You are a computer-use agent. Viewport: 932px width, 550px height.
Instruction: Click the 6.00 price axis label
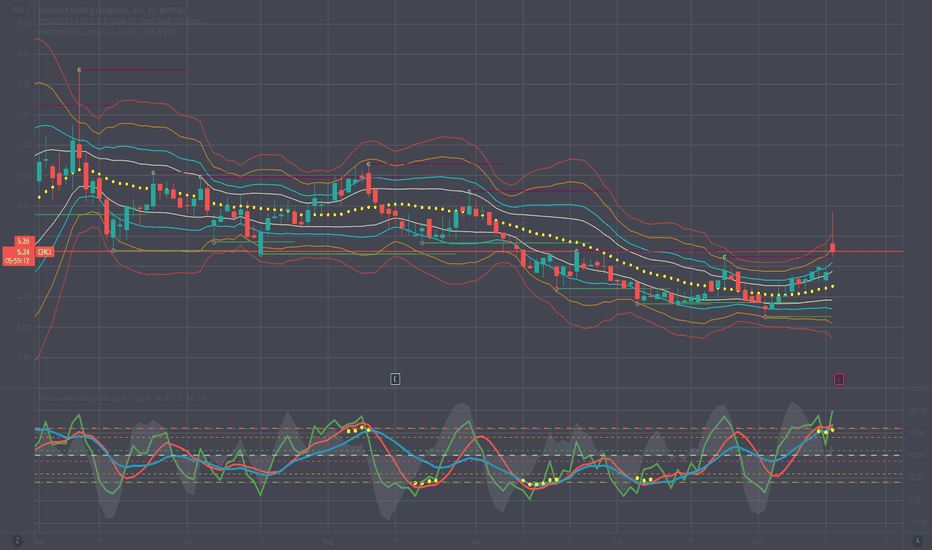click(x=24, y=206)
